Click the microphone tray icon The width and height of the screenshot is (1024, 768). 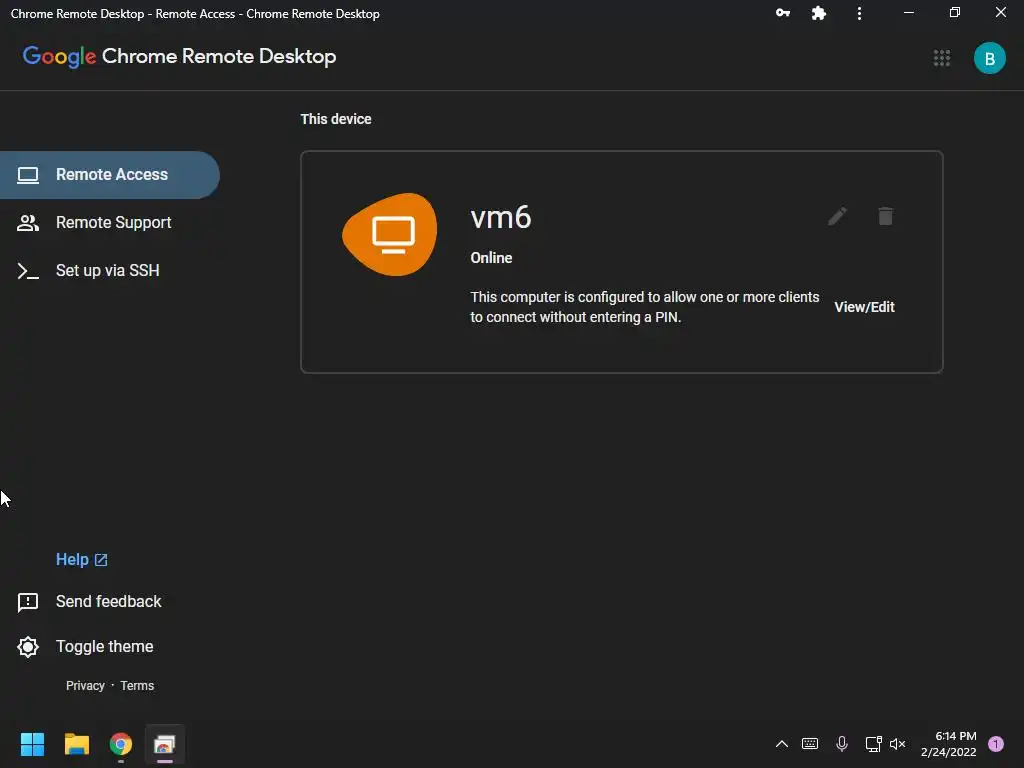click(842, 744)
